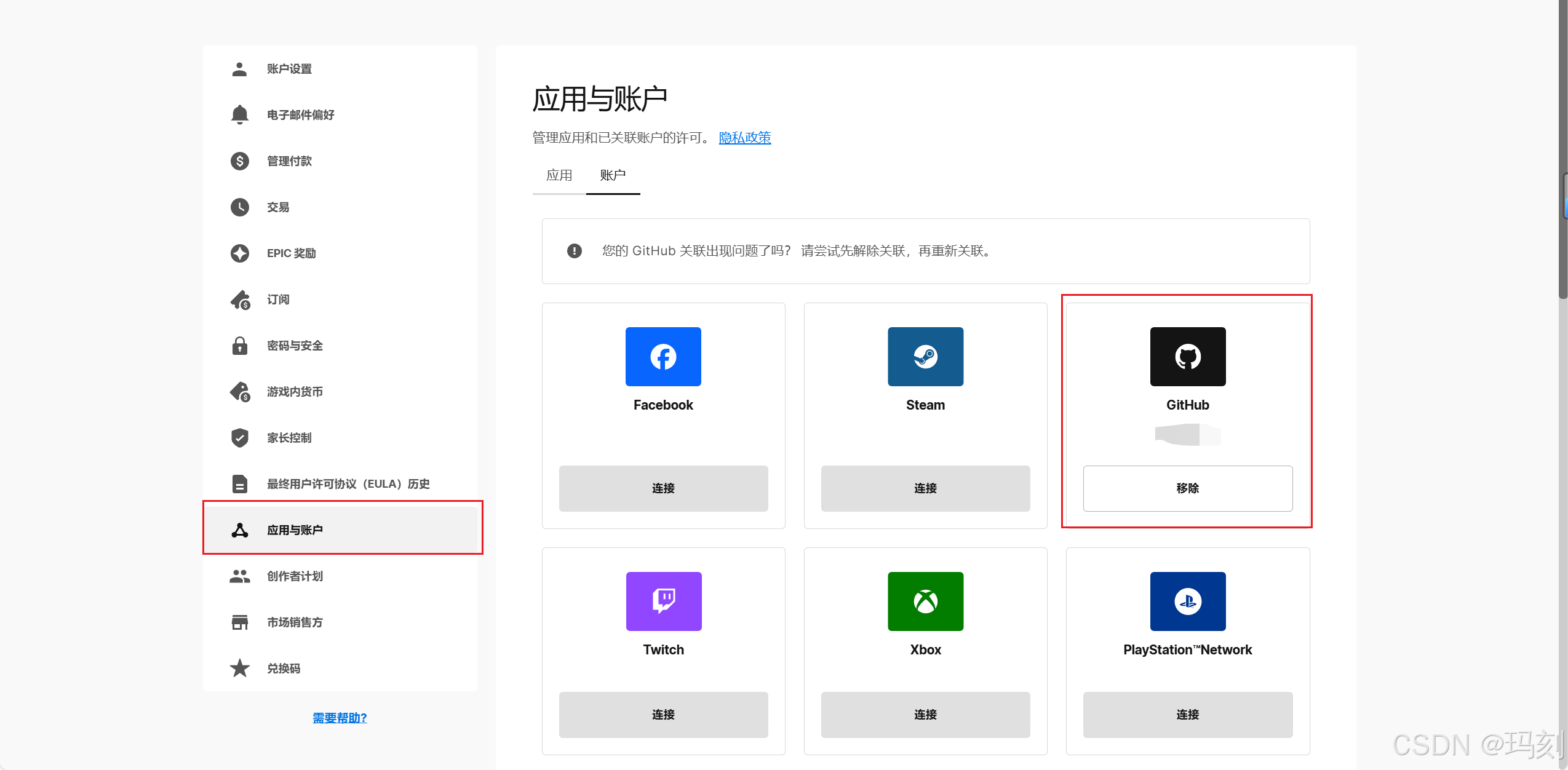Screen dimensions: 1568x770
Task: Remove the linked GitHub account
Action: 1187,488
